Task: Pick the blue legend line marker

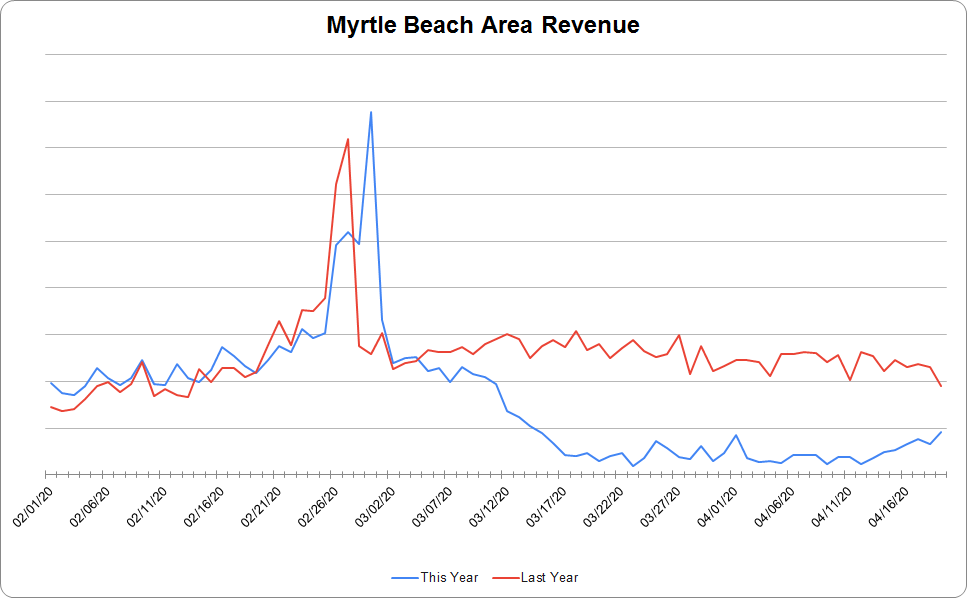Action: pos(405,578)
